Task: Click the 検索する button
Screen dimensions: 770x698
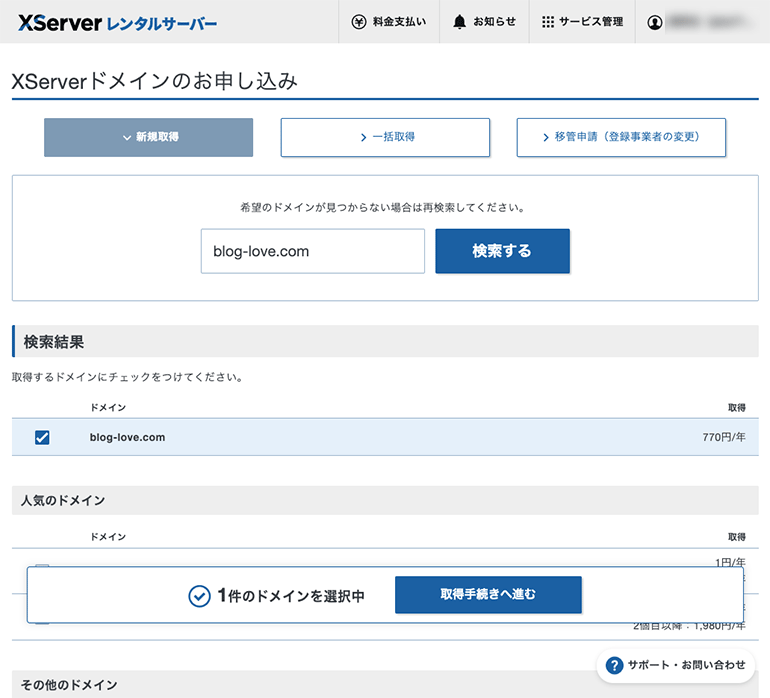Action: (502, 251)
